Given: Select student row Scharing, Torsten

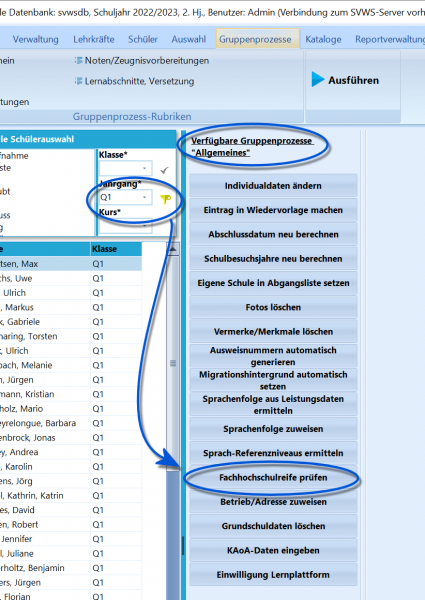Looking at the screenshot, I should pyautogui.click(x=71, y=336).
